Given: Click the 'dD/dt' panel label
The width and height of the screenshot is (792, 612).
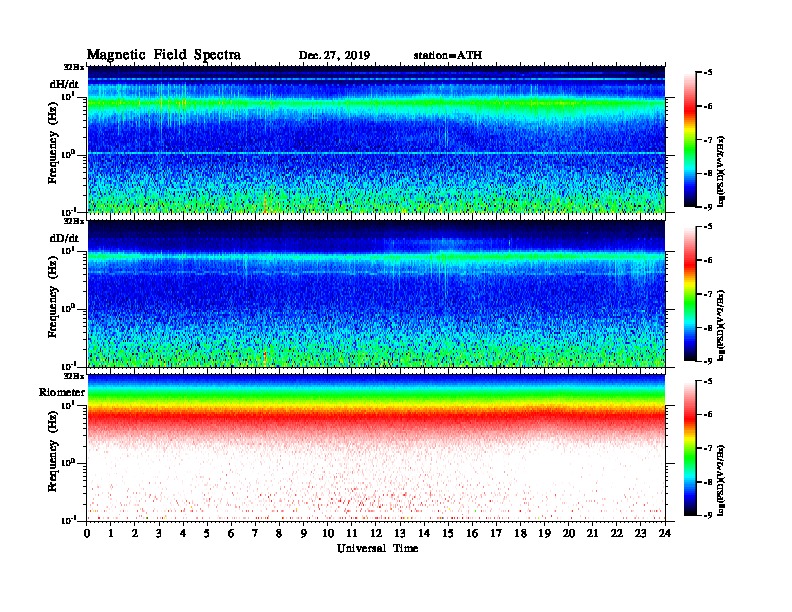Looking at the screenshot, I should click(x=64, y=238).
